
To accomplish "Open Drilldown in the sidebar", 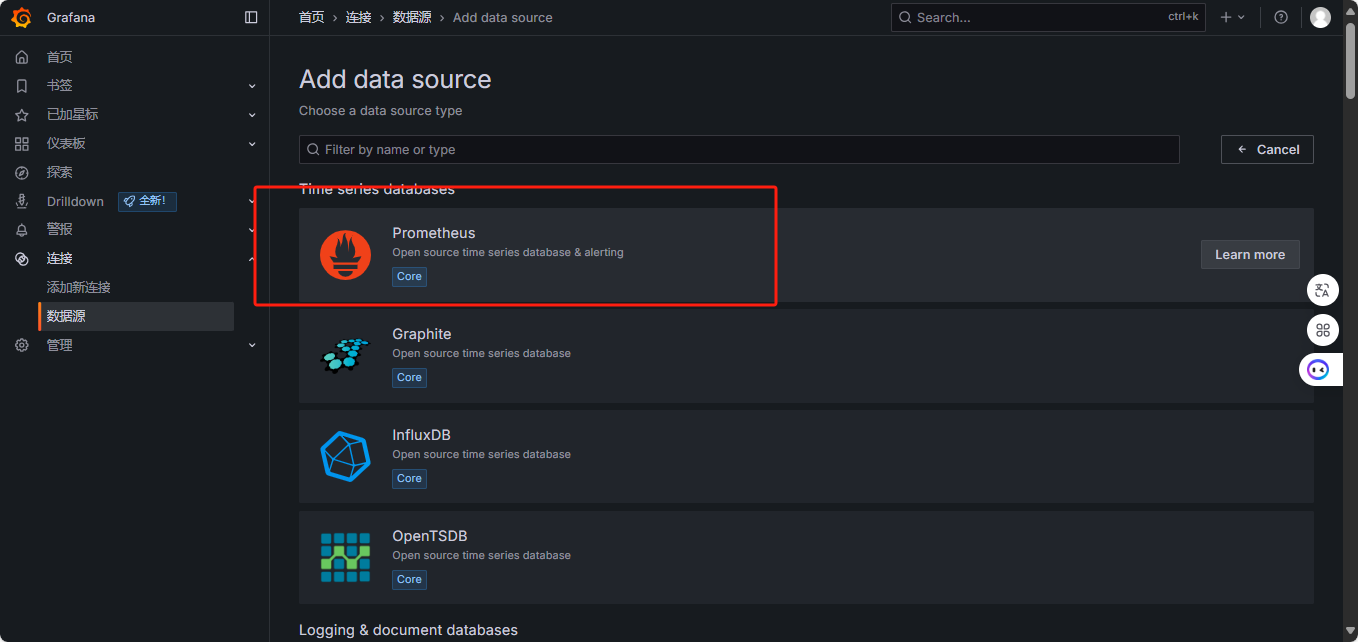I will 75,201.
